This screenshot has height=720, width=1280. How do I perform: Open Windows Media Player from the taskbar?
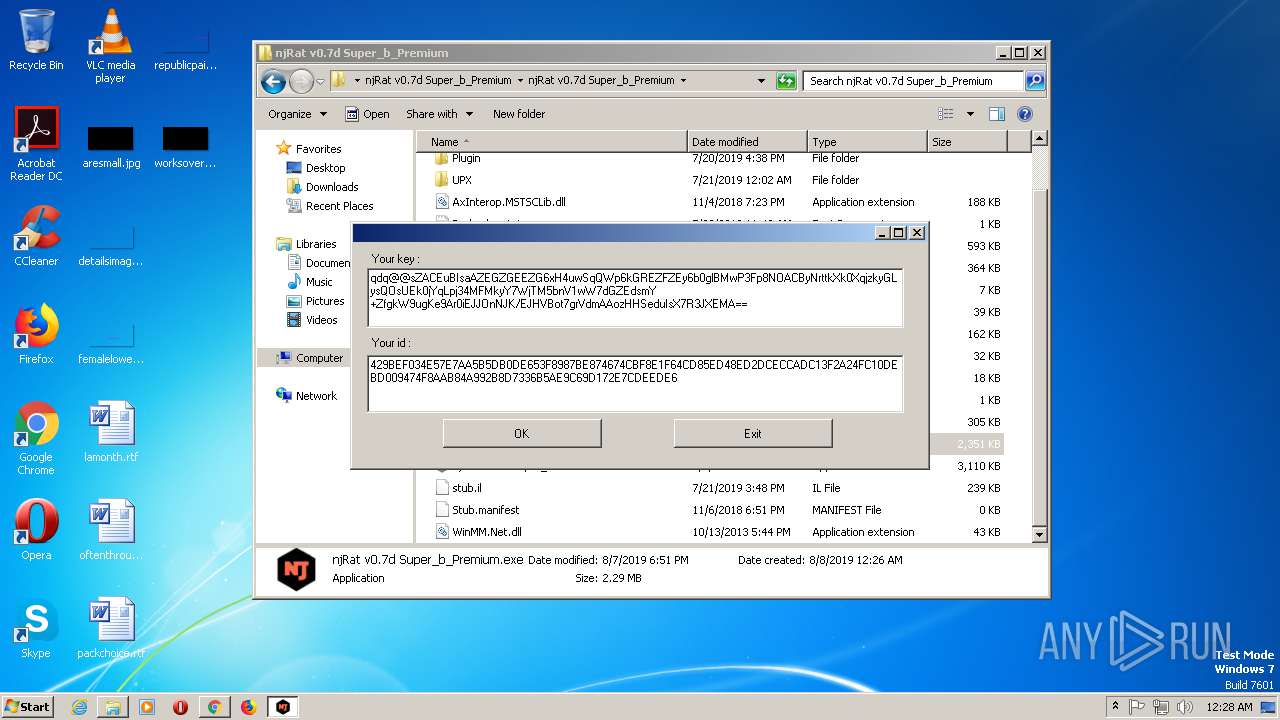(147, 707)
